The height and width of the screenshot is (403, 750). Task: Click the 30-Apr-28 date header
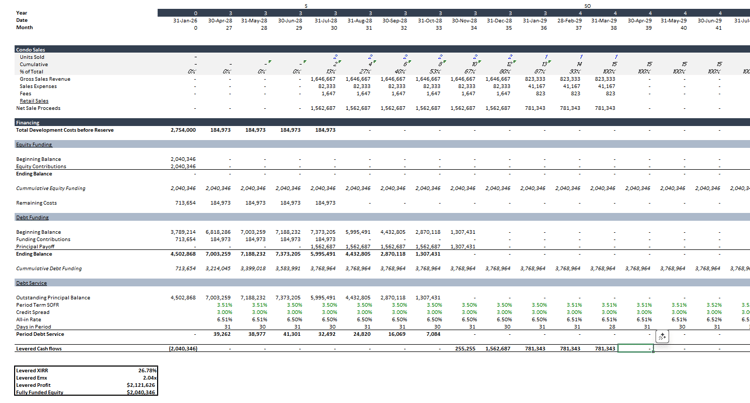pyautogui.click(x=220, y=21)
